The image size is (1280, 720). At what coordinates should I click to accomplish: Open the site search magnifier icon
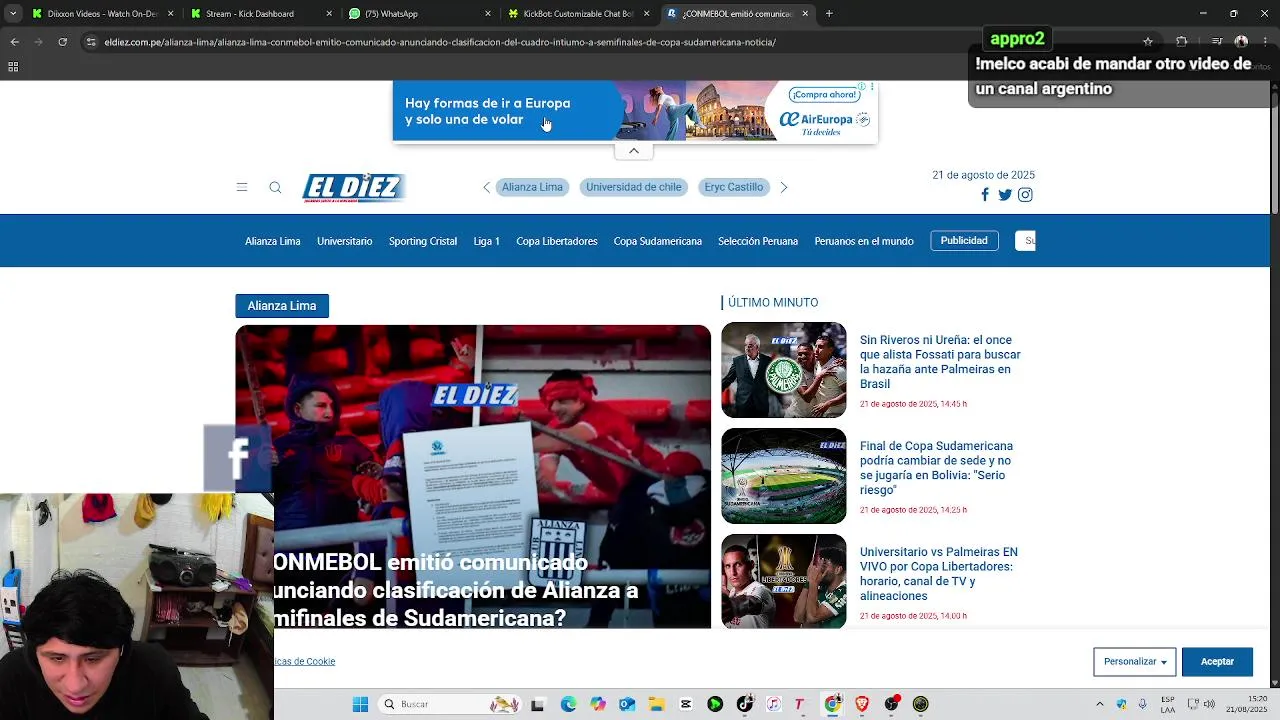point(275,187)
